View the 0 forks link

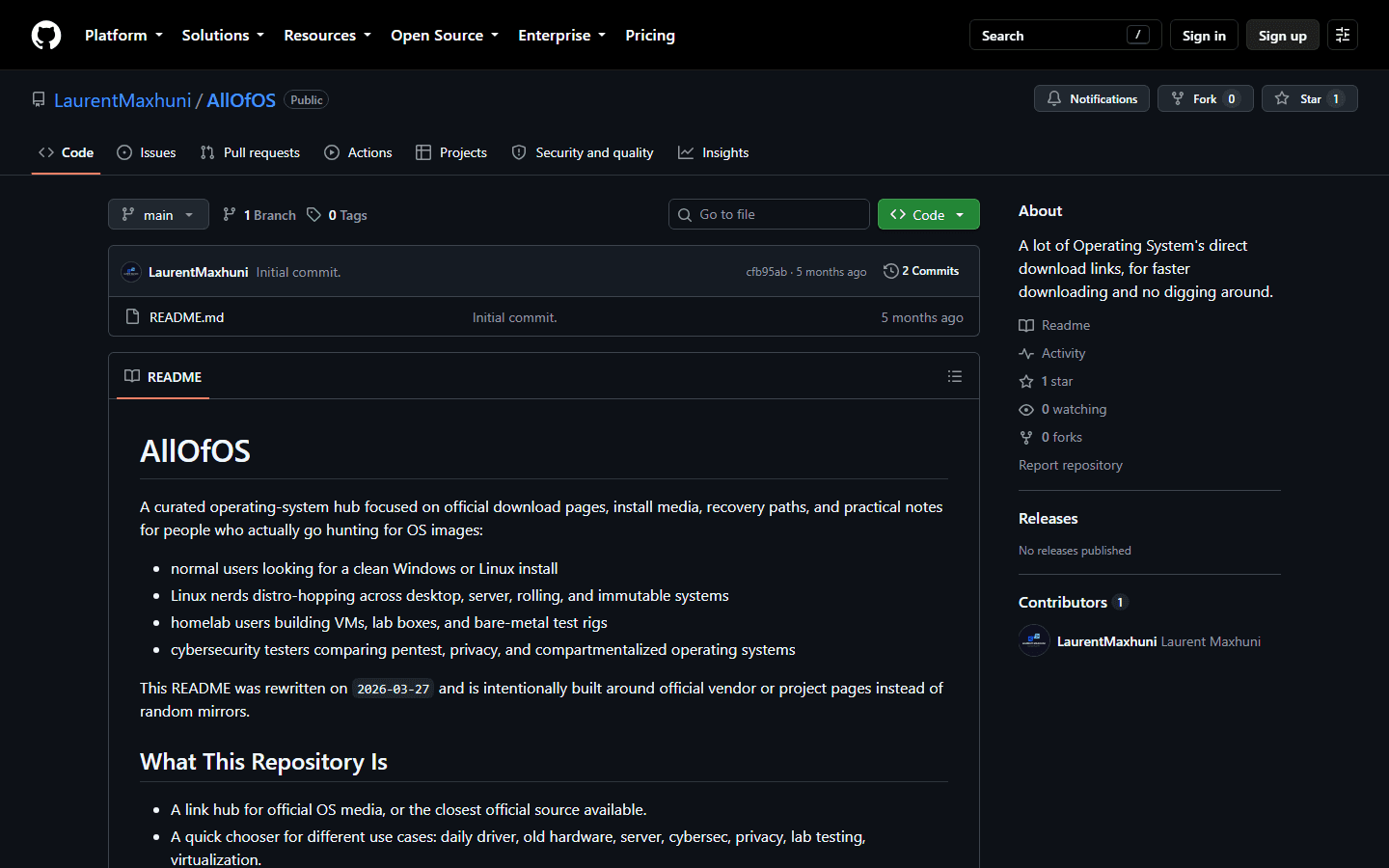(x=1050, y=437)
